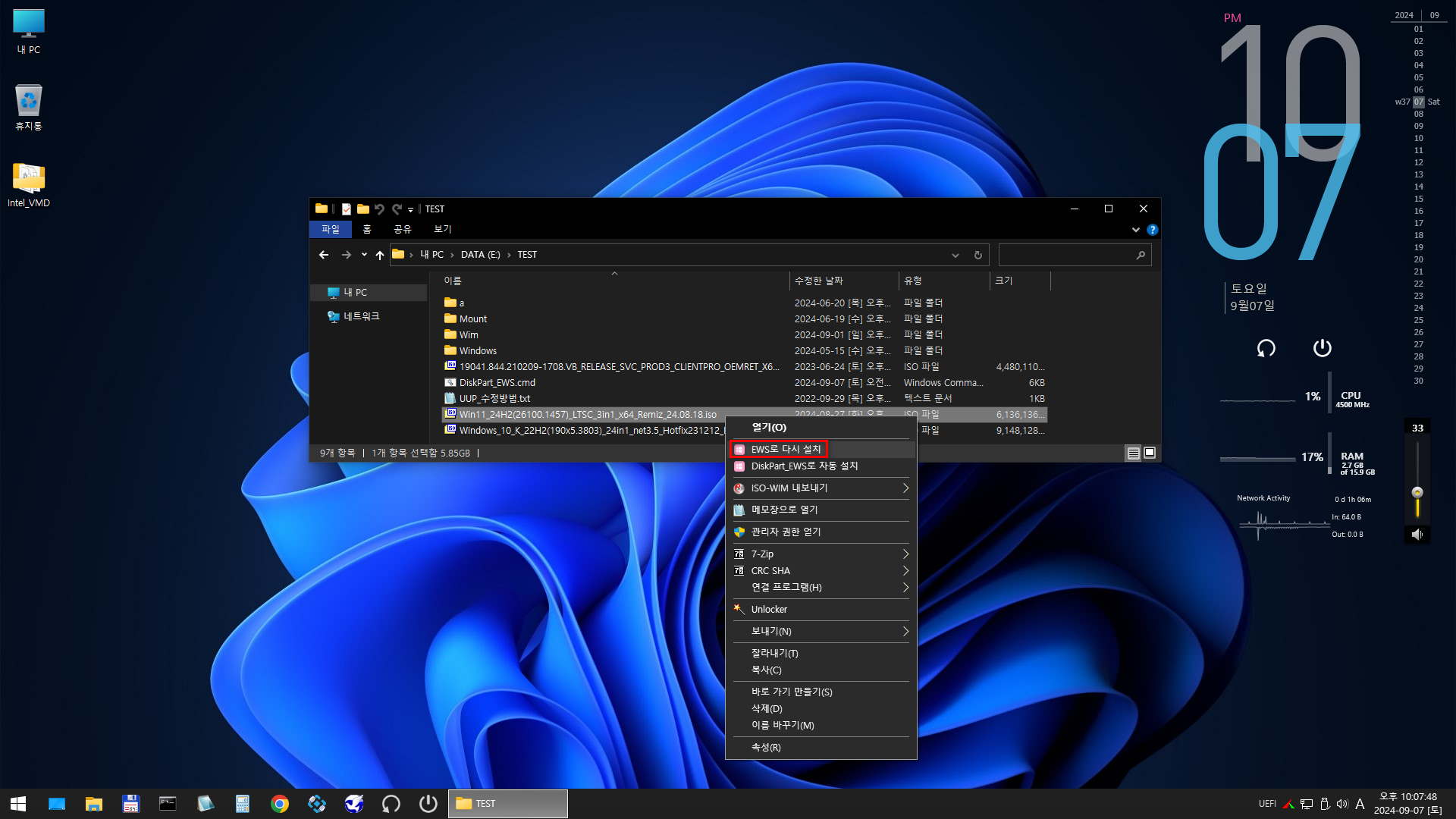Expand the 7-Zip submenu
1456x819 pixels.
tap(821, 554)
